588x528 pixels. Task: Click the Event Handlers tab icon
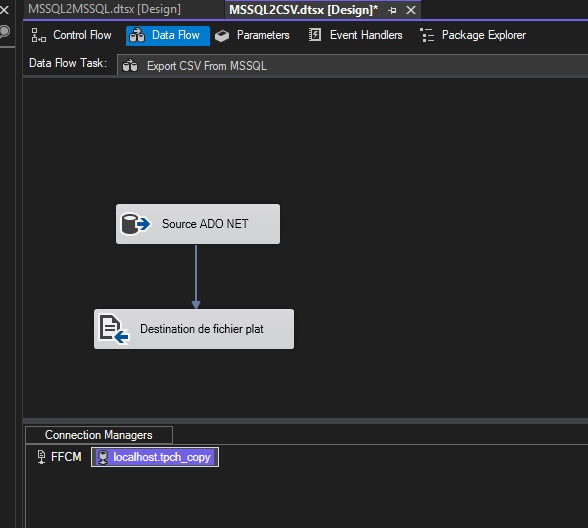(x=315, y=35)
